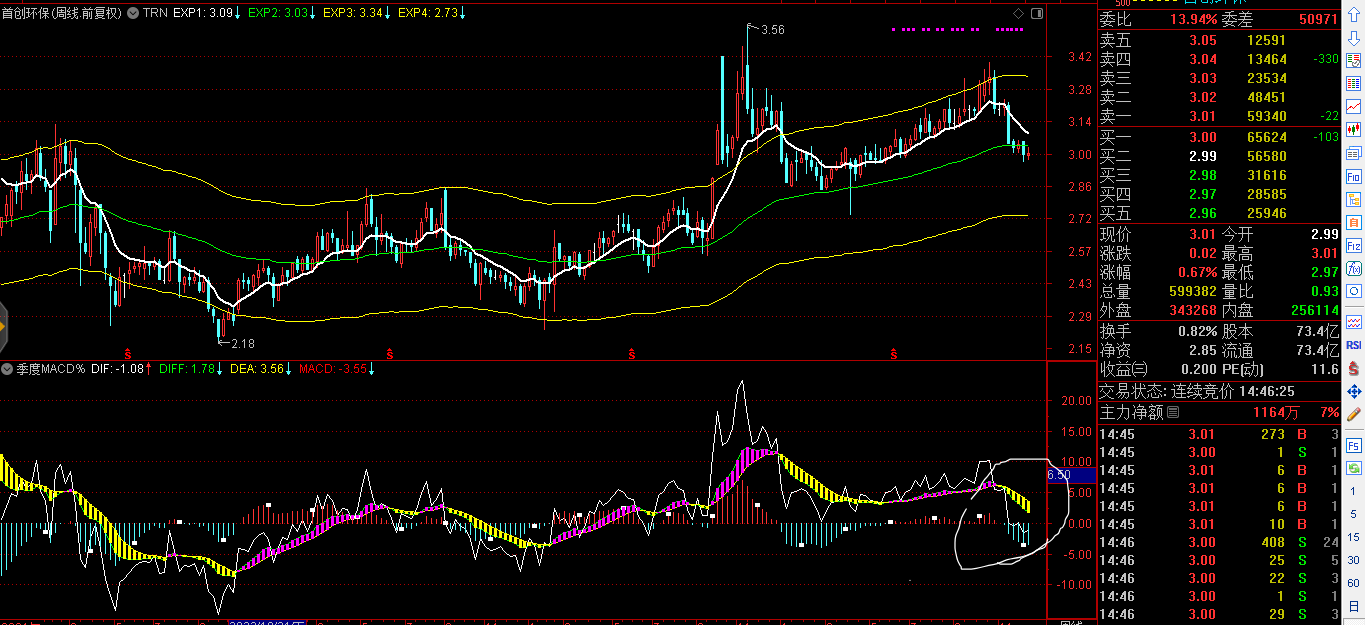Click the circle icon in right sidebar
This screenshot has width=1365, height=625.
[1354, 291]
